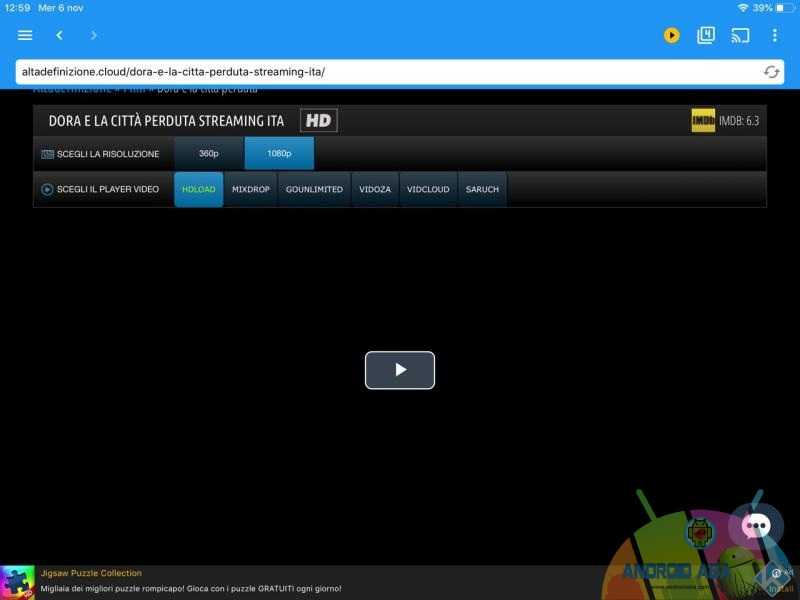This screenshot has width=800, height=600.
Task: Choose the VIDOZA player
Action: (374, 189)
